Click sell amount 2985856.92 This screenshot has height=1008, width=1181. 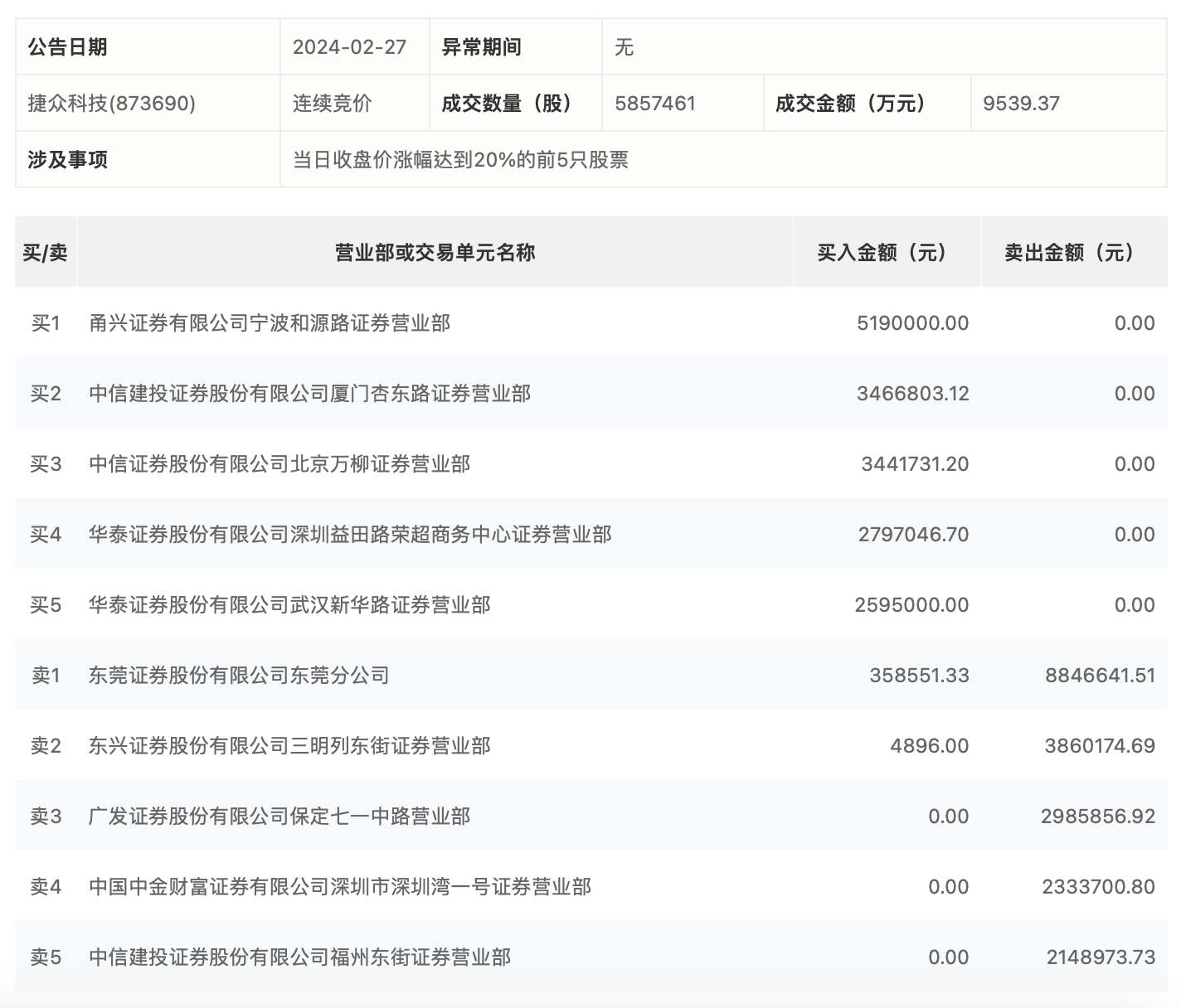pyautogui.click(x=1098, y=816)
